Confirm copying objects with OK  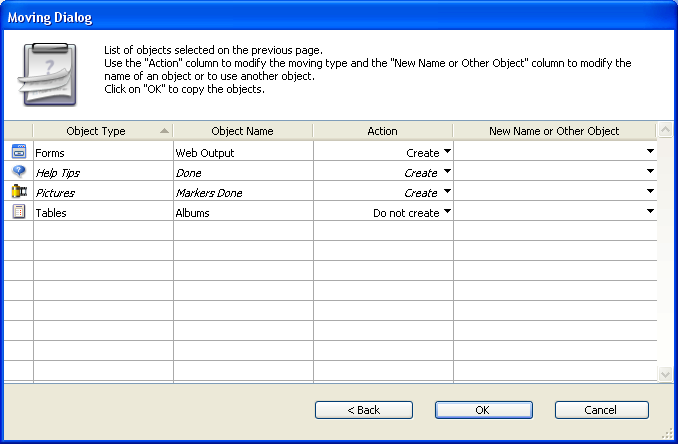coord(482,410)
